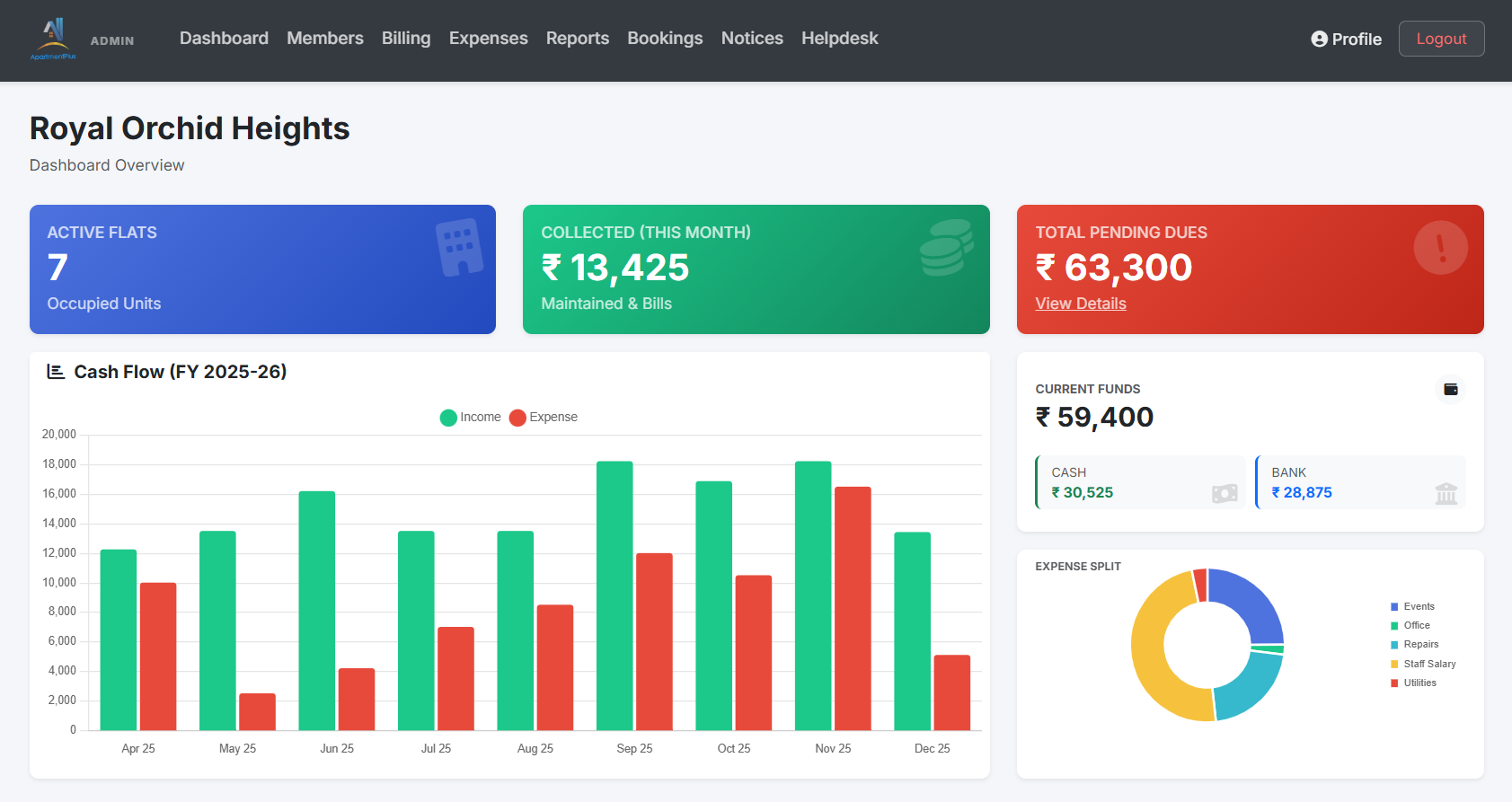The image size is (1512, 802).
Task: Toggle the Staff Salary legend entry
Action: click(1423, 665)
